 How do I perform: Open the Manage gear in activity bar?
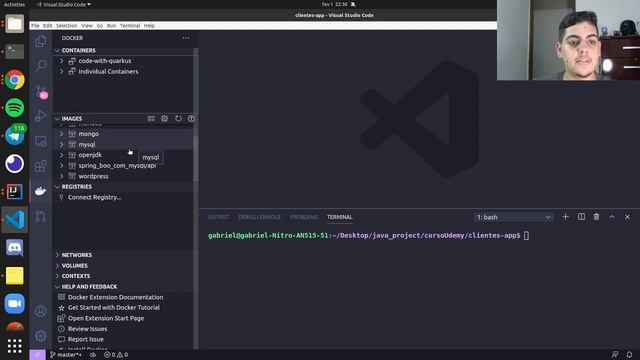[x=40, y=336]
